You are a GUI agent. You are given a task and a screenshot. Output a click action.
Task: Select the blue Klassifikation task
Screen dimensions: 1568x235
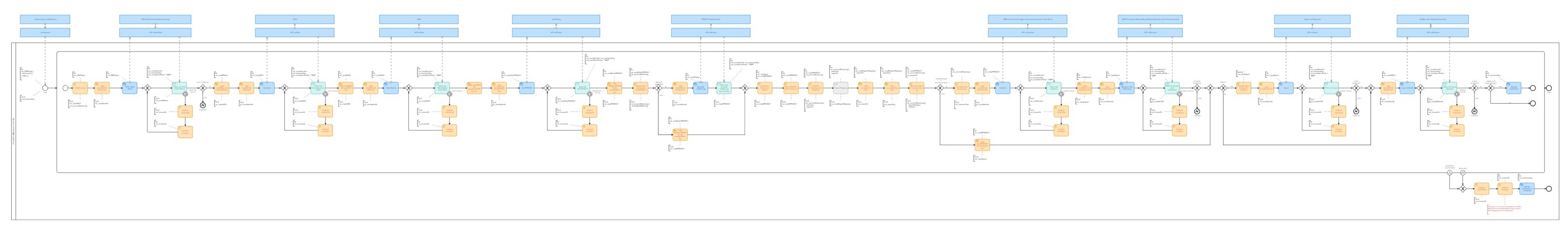click(391, 88)
